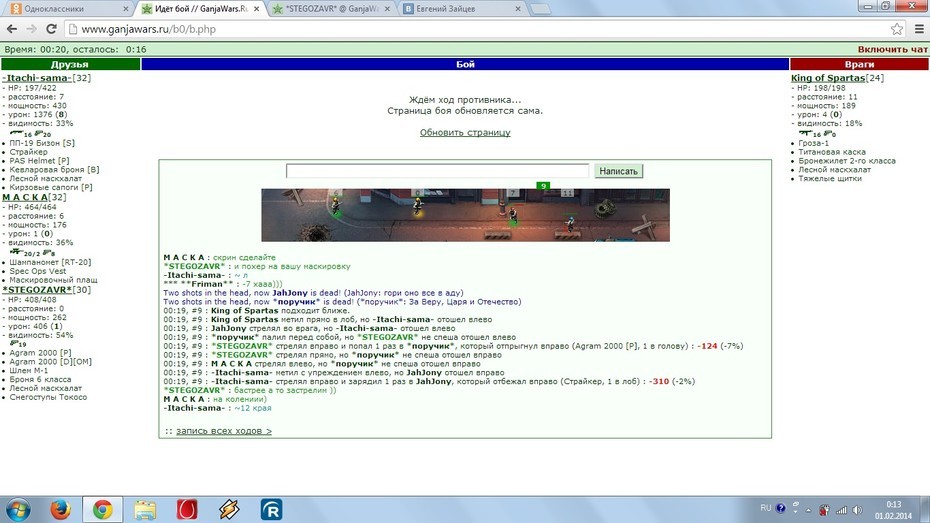Click Снегоступы Токосо item

click(48, 397)
